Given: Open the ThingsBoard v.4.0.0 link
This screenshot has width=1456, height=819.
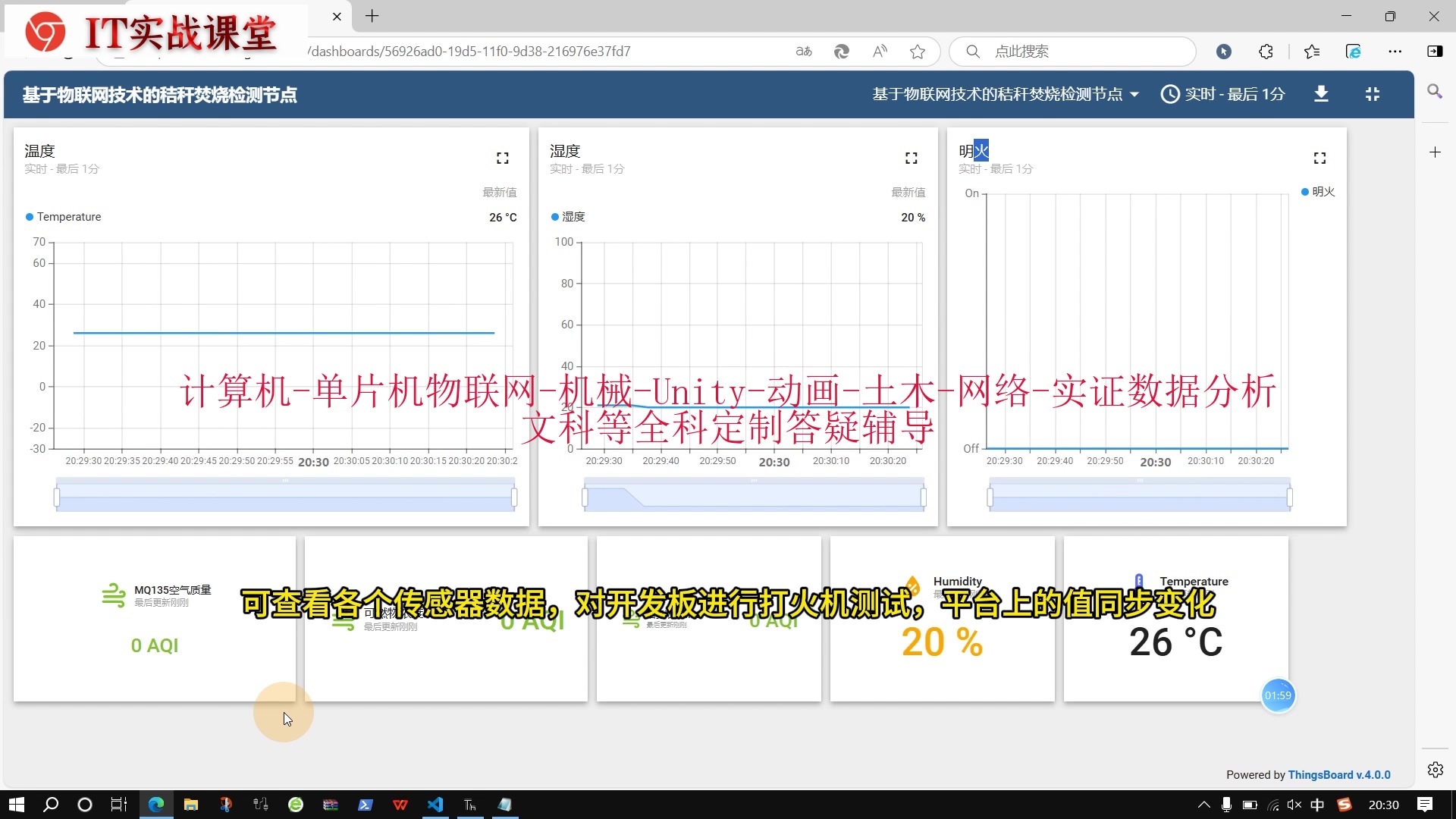Looking at the screenshot, I should point(1339,775).
